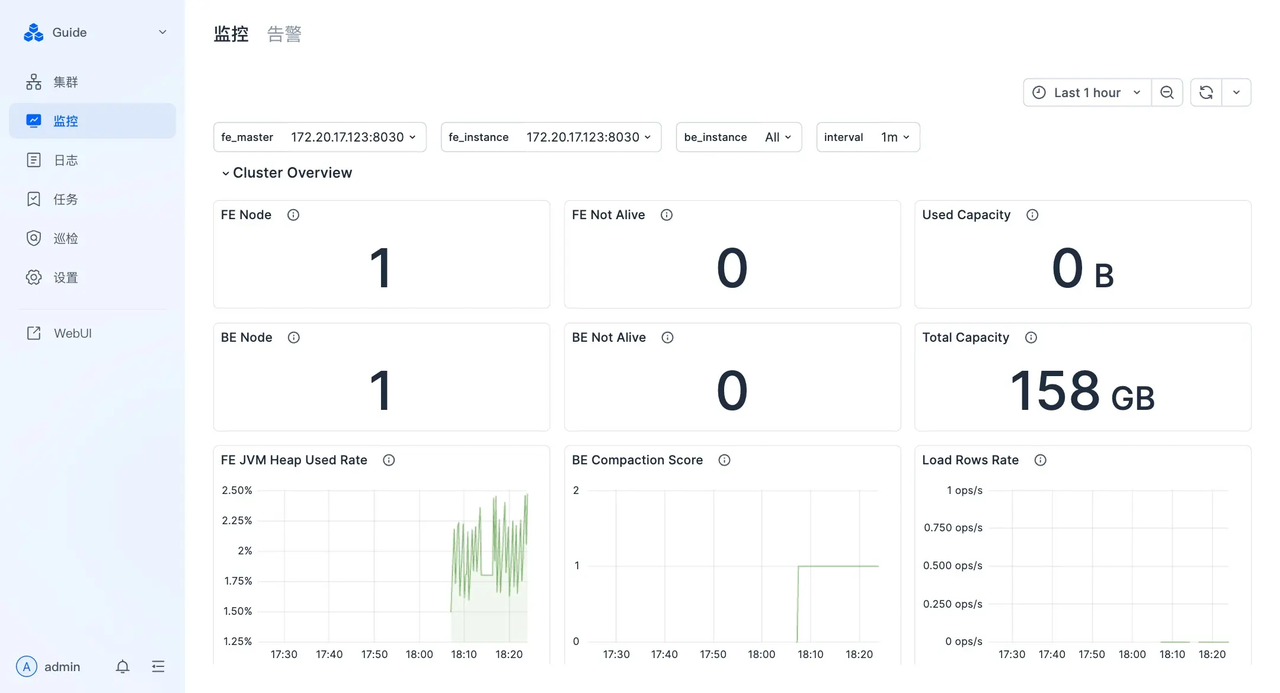Open the 巡检 inspection sidebar item
Viewport: 1280px width, 693px height.
92,238
